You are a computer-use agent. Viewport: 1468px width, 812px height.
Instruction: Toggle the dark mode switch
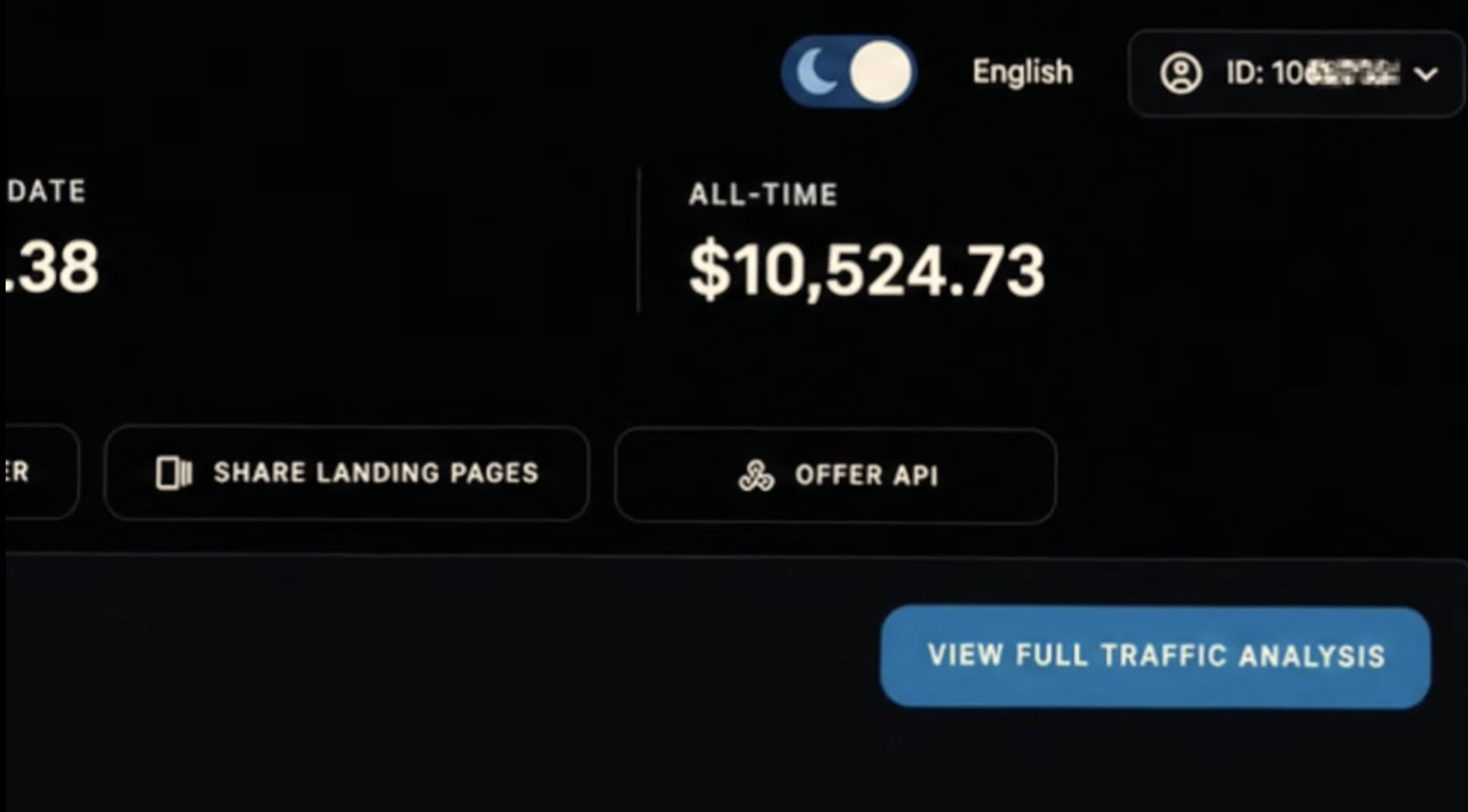point(849,72)
